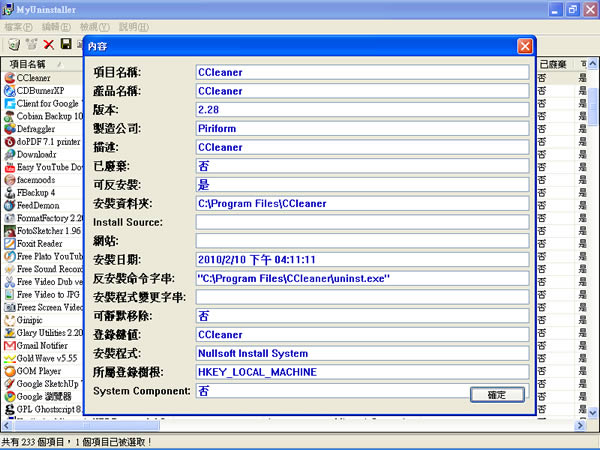This screenshot has height=450, width=600.
Task: Click the 版本 field showing 2.28
Action: tap(362, 110)
